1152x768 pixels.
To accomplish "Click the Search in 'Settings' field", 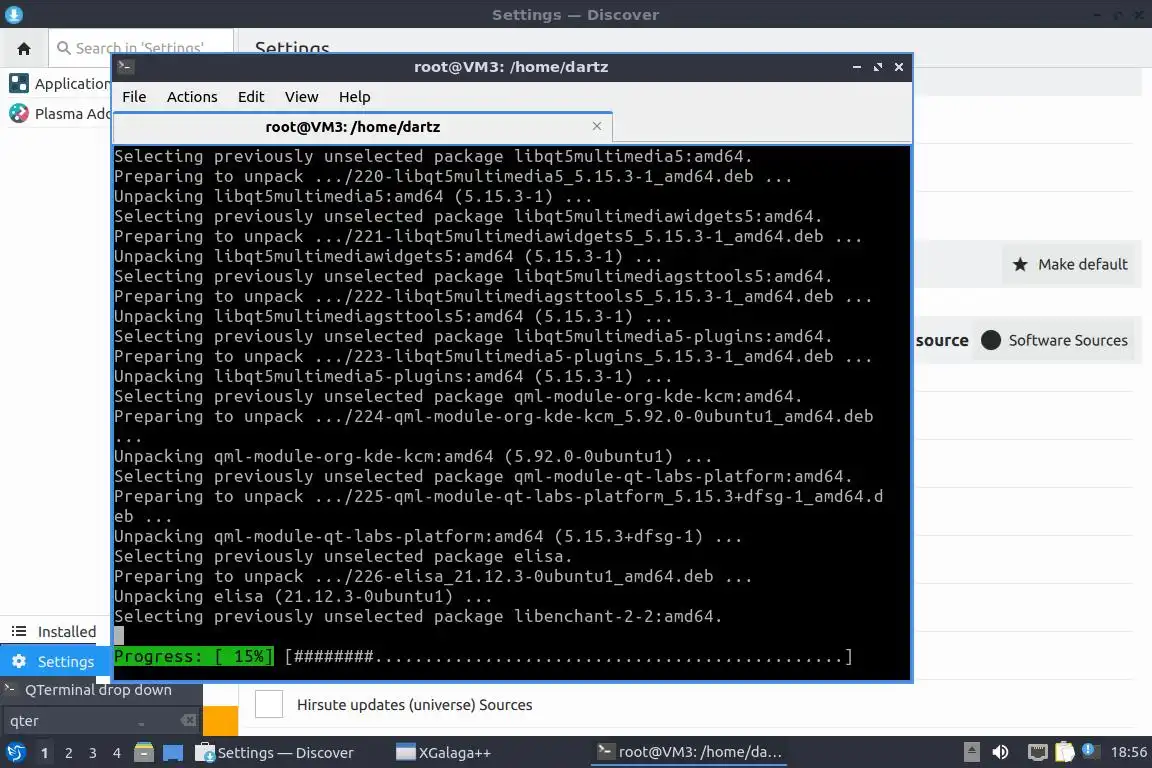I will coord(141,49).
